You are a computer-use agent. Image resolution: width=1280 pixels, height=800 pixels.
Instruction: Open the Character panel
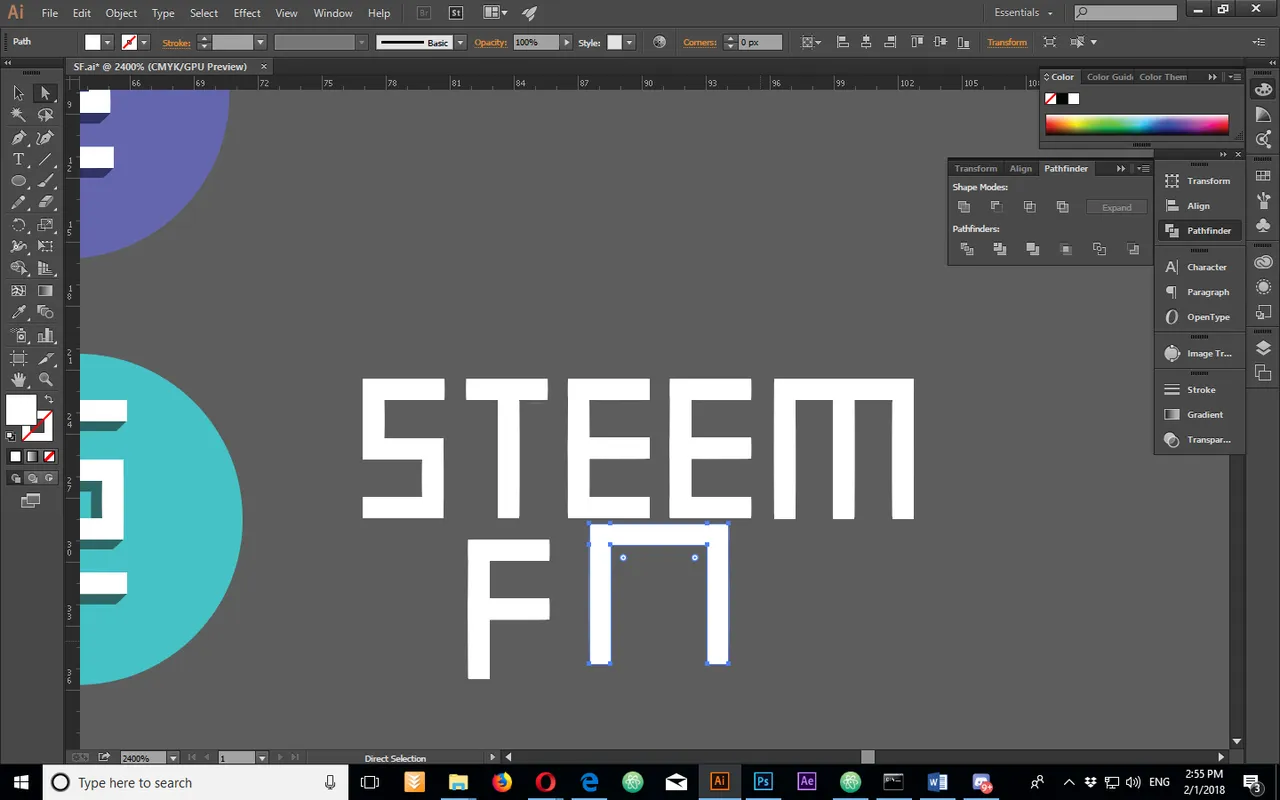[1198, 267]
